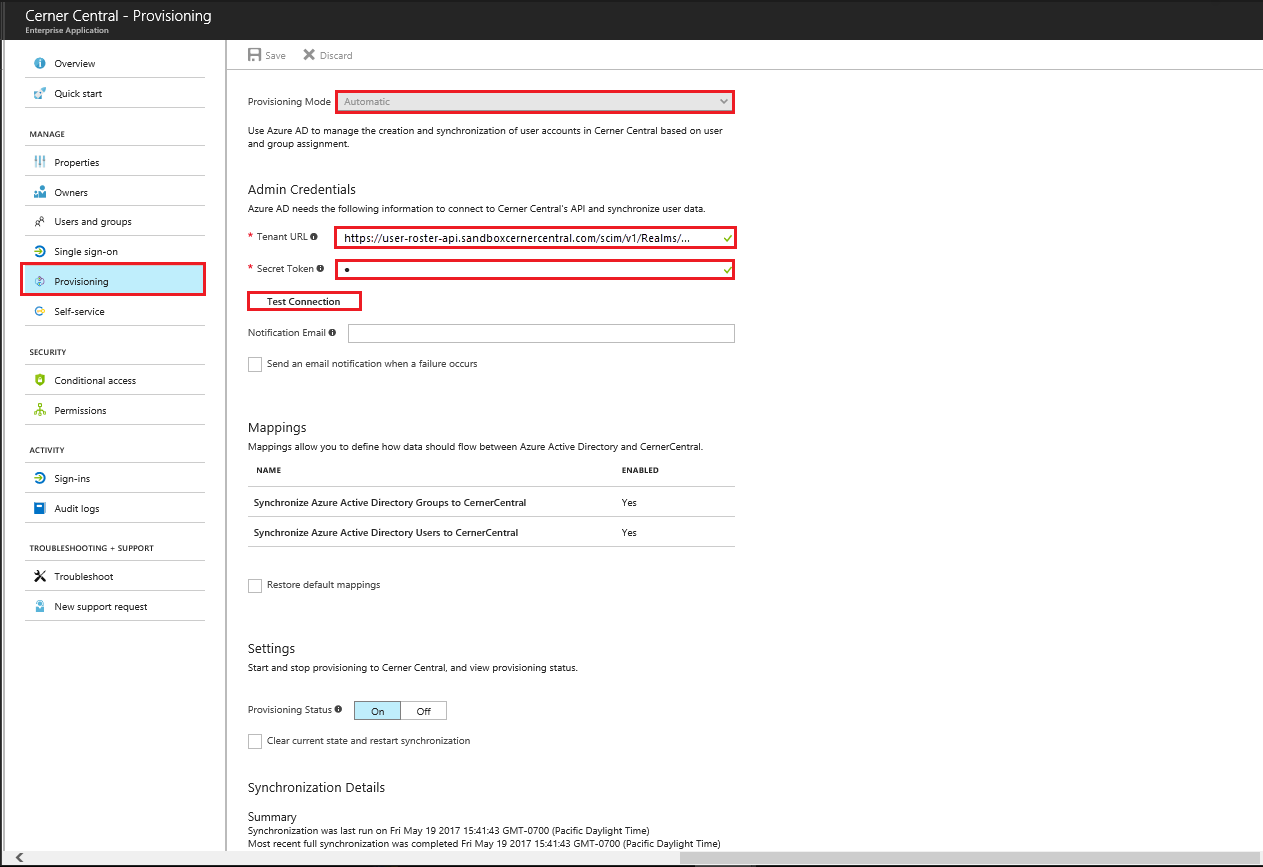The width and height of the screenshot is (1263, 867).
Task: Click the Provisioning sync icon
Action: (40, 281)
